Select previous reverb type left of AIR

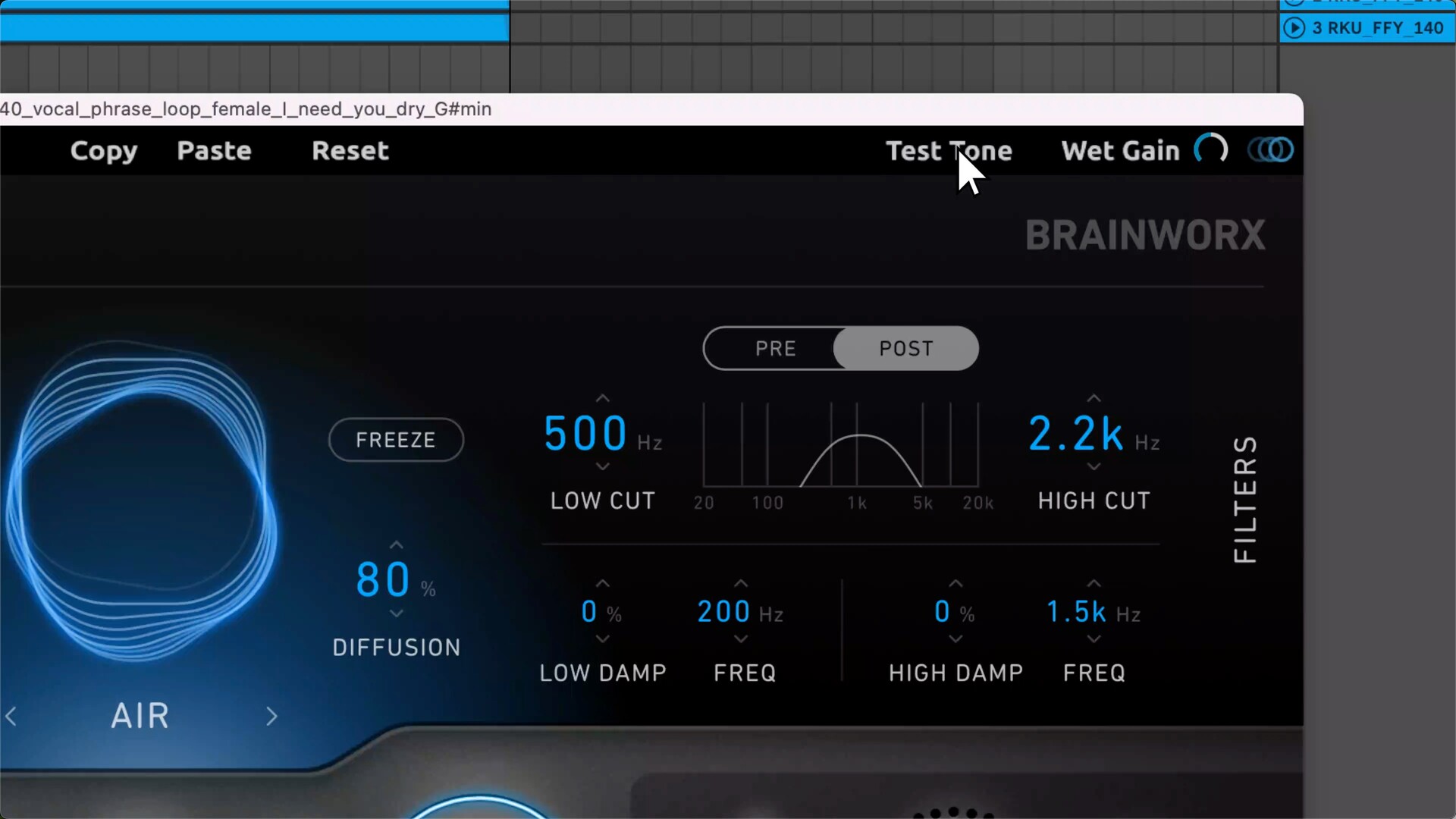[11, 717]
